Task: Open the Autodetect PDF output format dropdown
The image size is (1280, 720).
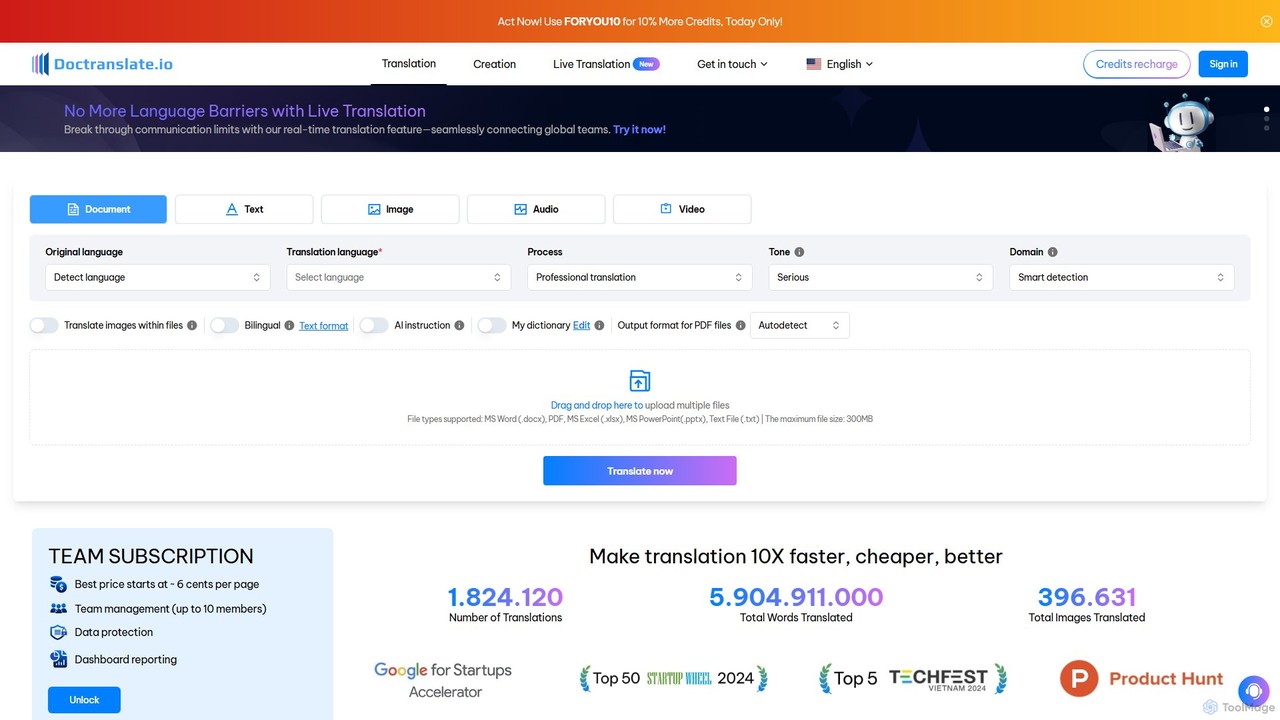Action: point(800,325)
